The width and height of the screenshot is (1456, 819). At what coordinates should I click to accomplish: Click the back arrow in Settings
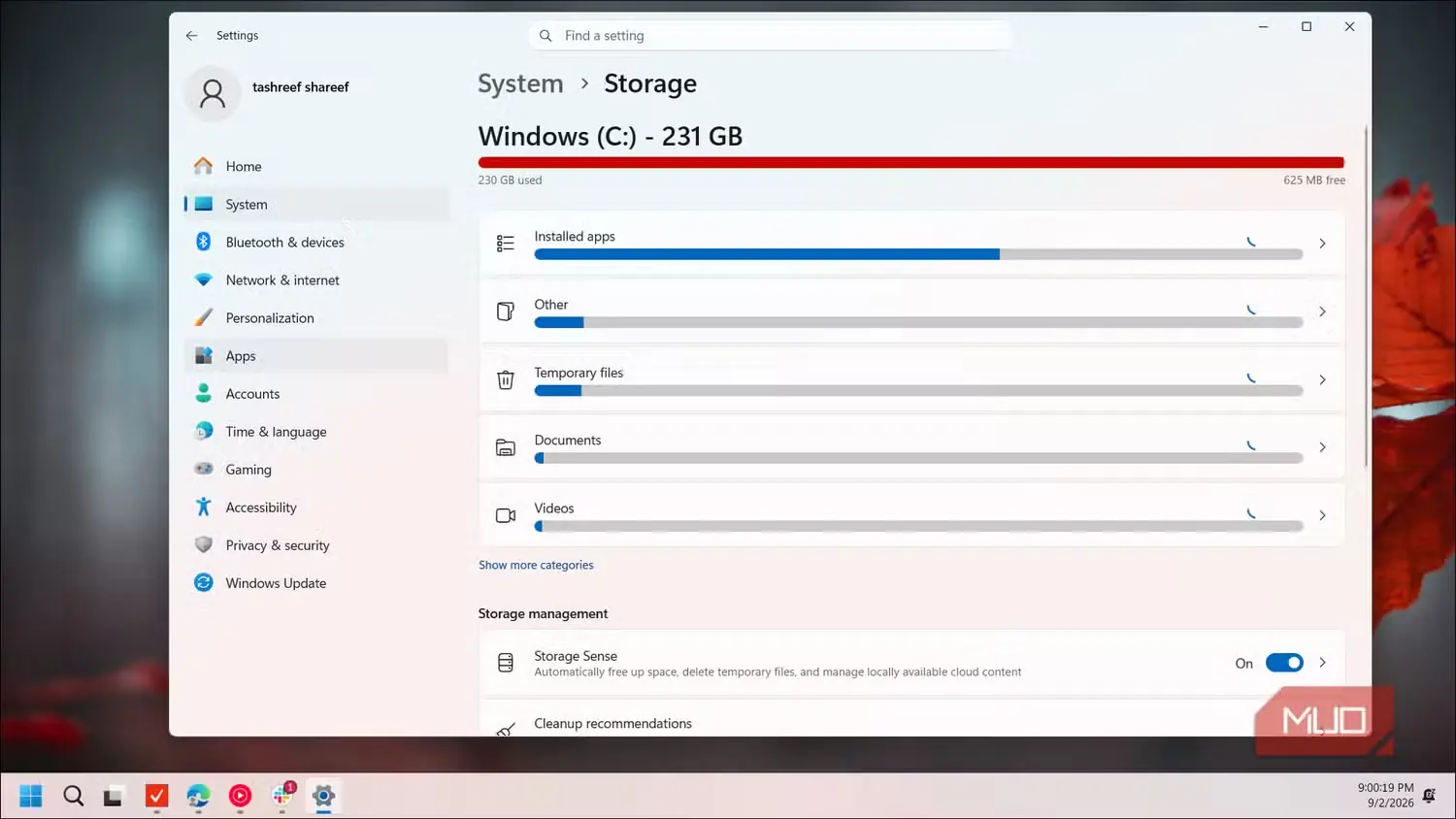191,35
